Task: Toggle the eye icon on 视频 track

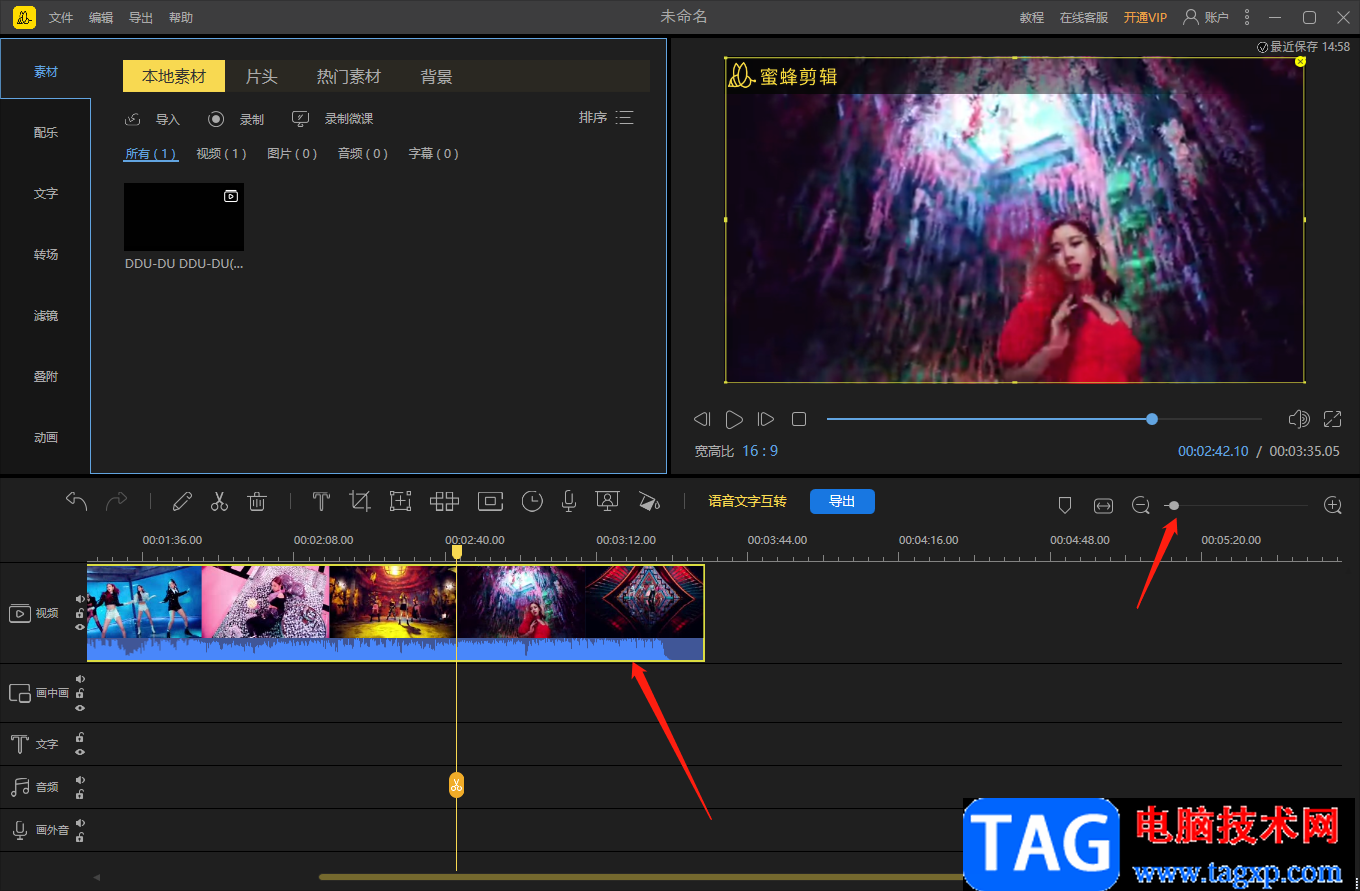Action: pos(80,627)
